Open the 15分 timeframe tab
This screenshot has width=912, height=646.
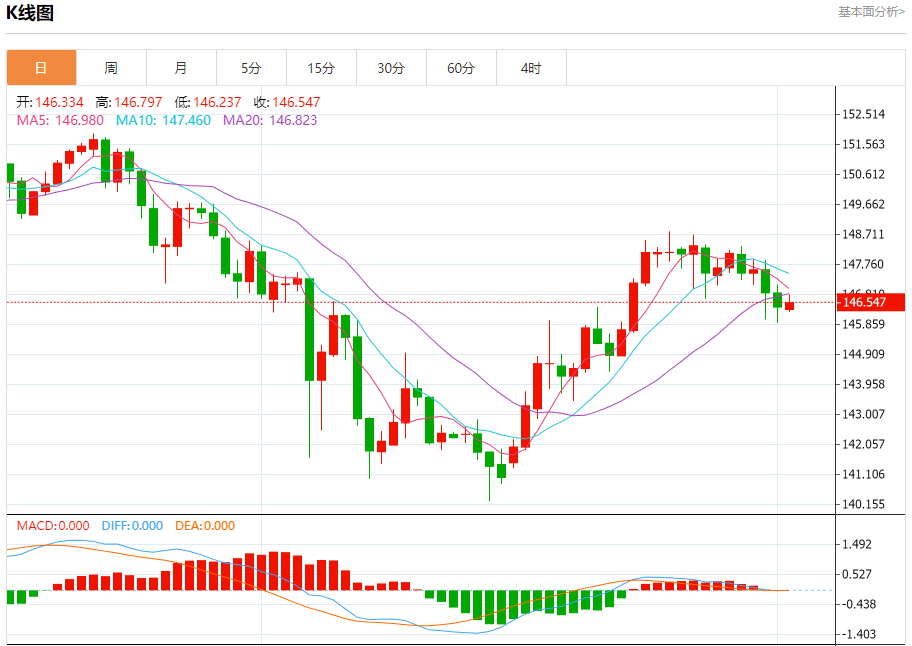click(x=321, y=68)
